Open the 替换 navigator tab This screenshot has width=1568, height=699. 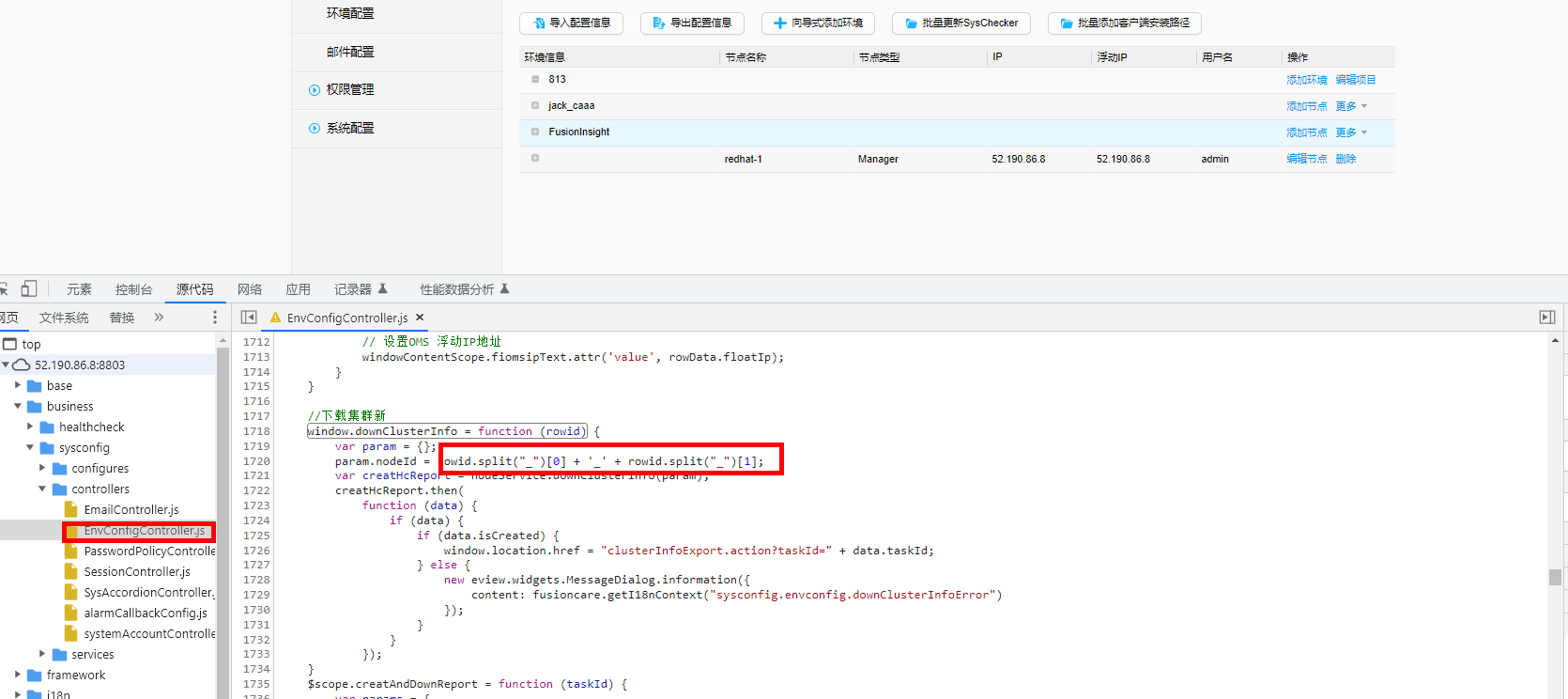(122, 318)
